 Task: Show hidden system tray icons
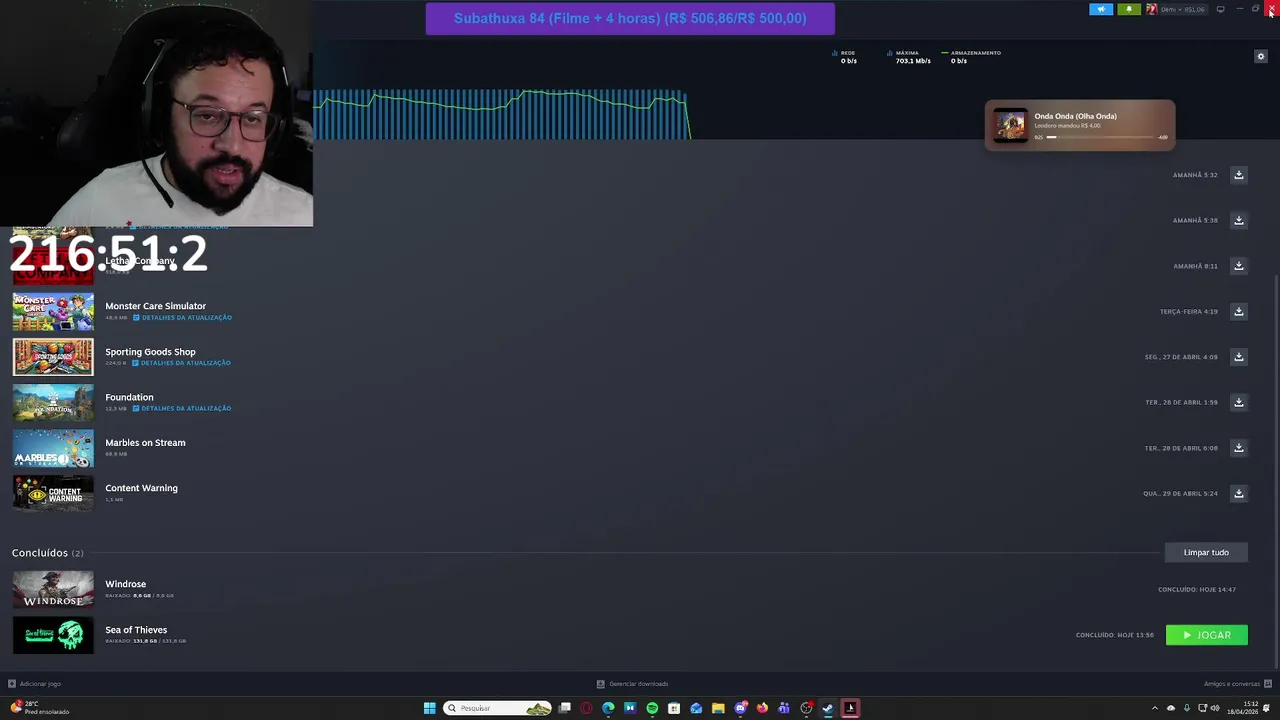(1155, 708)
